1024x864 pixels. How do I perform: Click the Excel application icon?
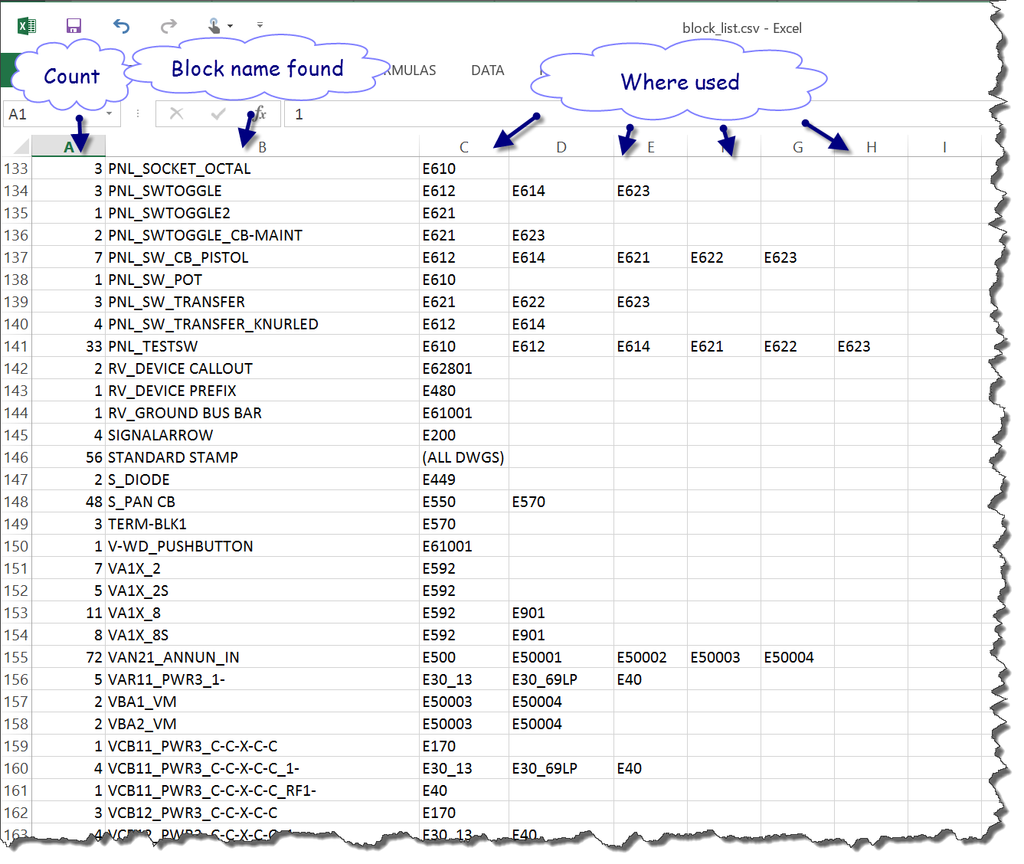click(28, 27)
